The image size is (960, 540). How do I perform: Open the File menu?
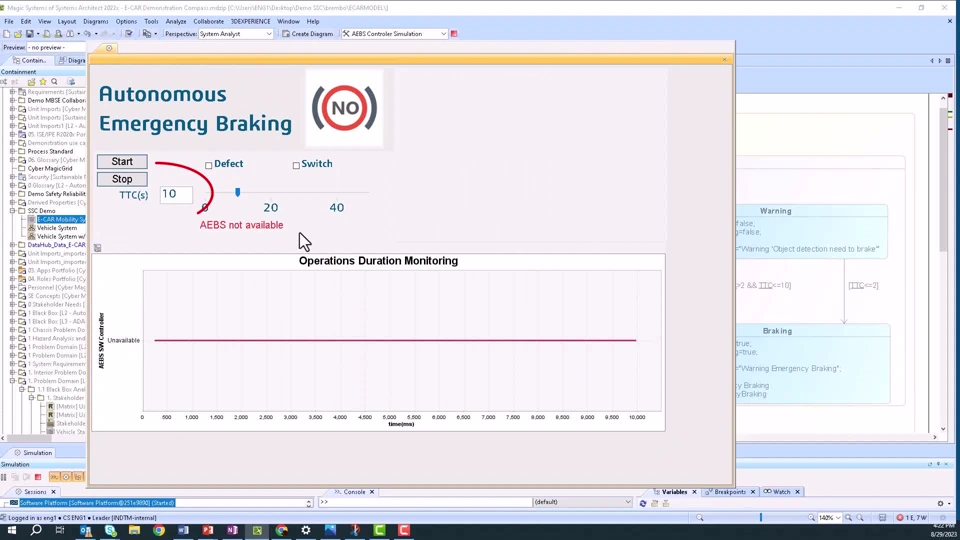tap(9, 21)
